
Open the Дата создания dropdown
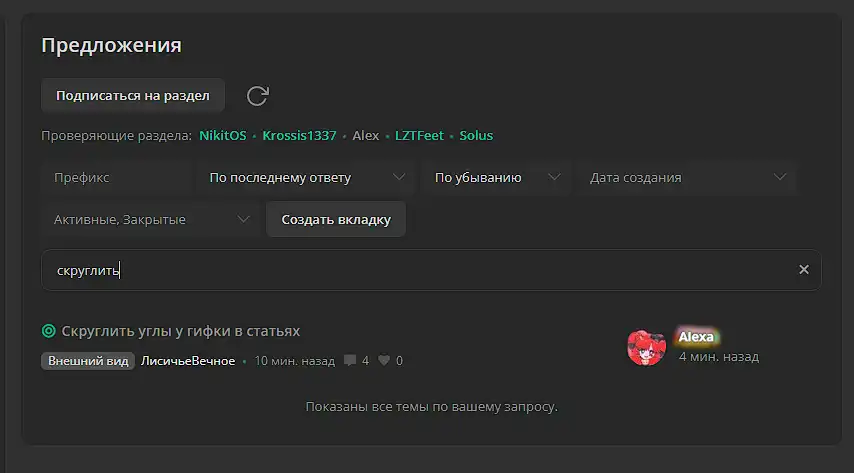[688, 178]
